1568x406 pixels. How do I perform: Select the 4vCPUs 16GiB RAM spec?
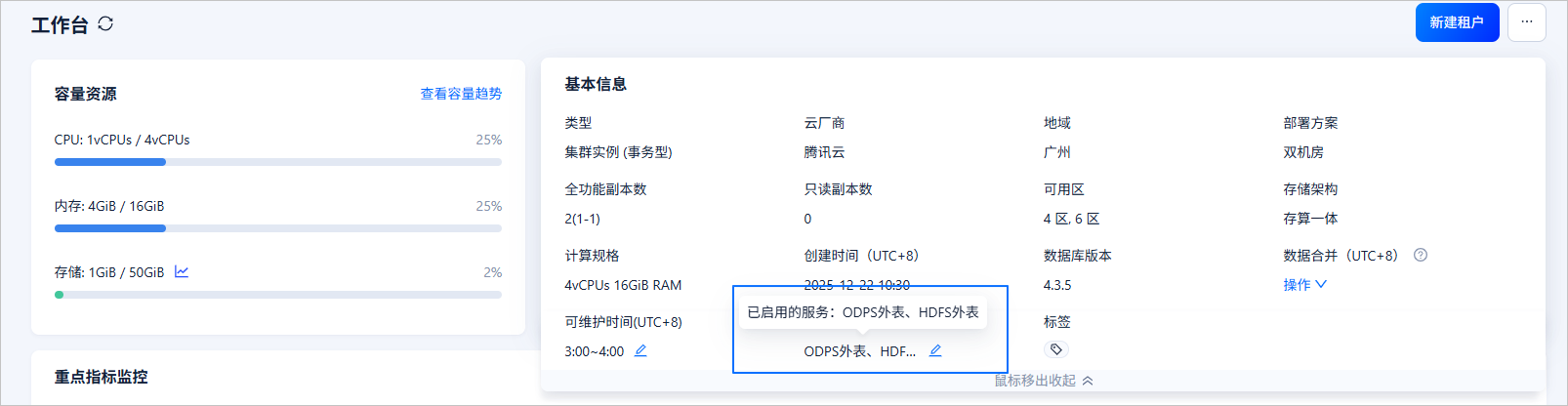623,285
